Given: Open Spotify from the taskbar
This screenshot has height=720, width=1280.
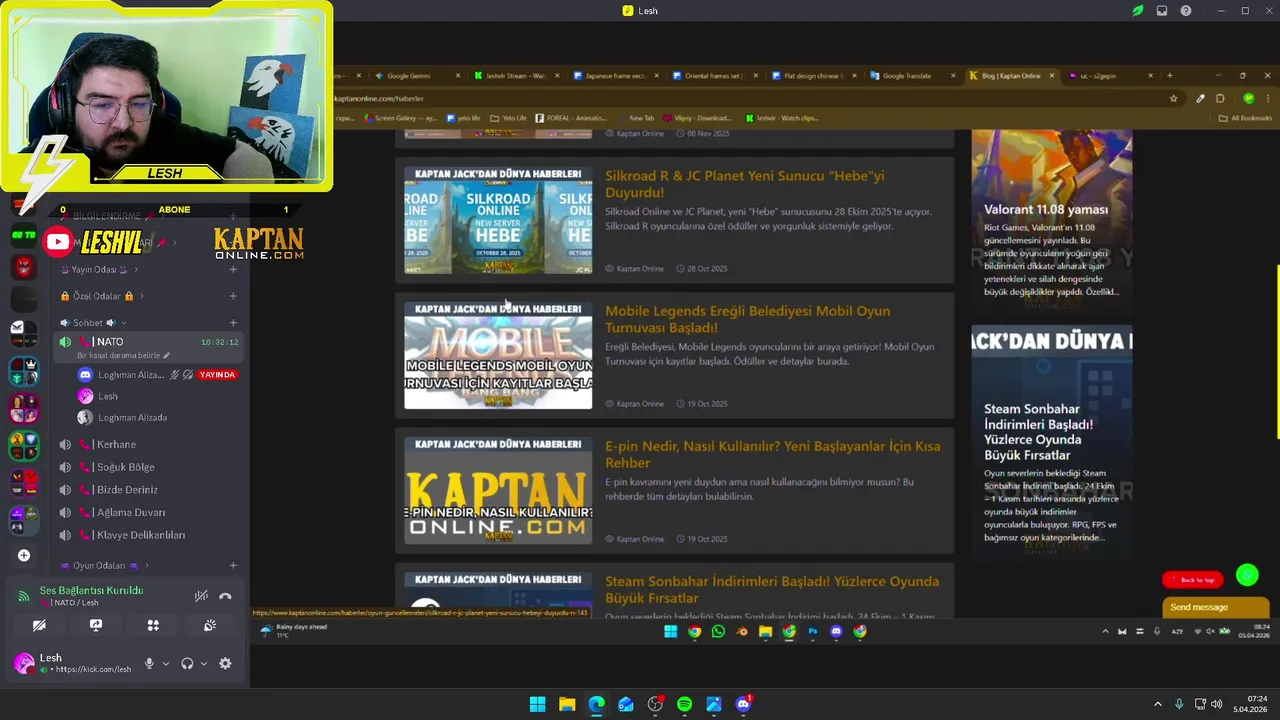Looking at the screenshot, I should [x=684, y=704].
